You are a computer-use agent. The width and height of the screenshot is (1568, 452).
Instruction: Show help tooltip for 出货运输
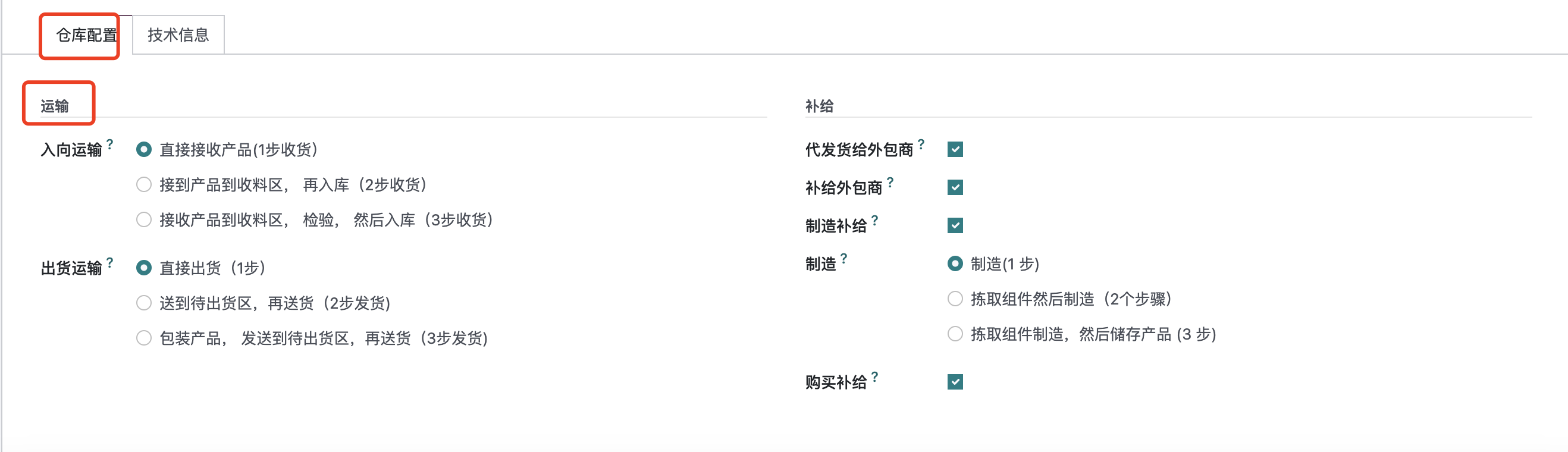tap(109, 262)
